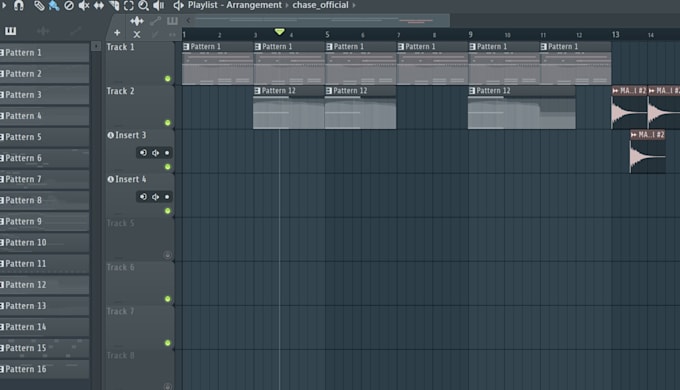Open menu of first Pattern 12 clip

257,91
